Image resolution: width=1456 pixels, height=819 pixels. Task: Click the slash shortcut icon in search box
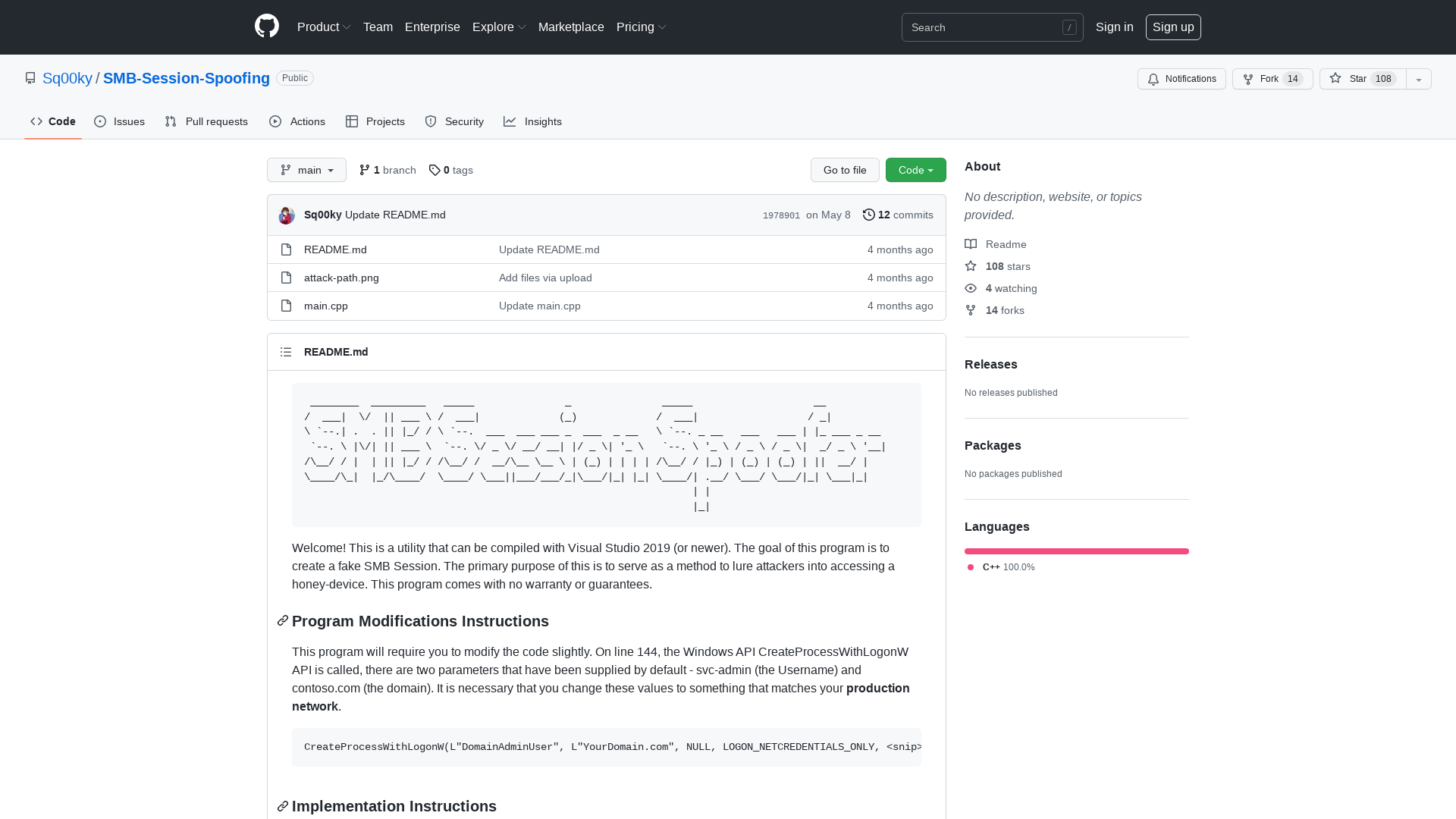click(x=1069, y=27)
